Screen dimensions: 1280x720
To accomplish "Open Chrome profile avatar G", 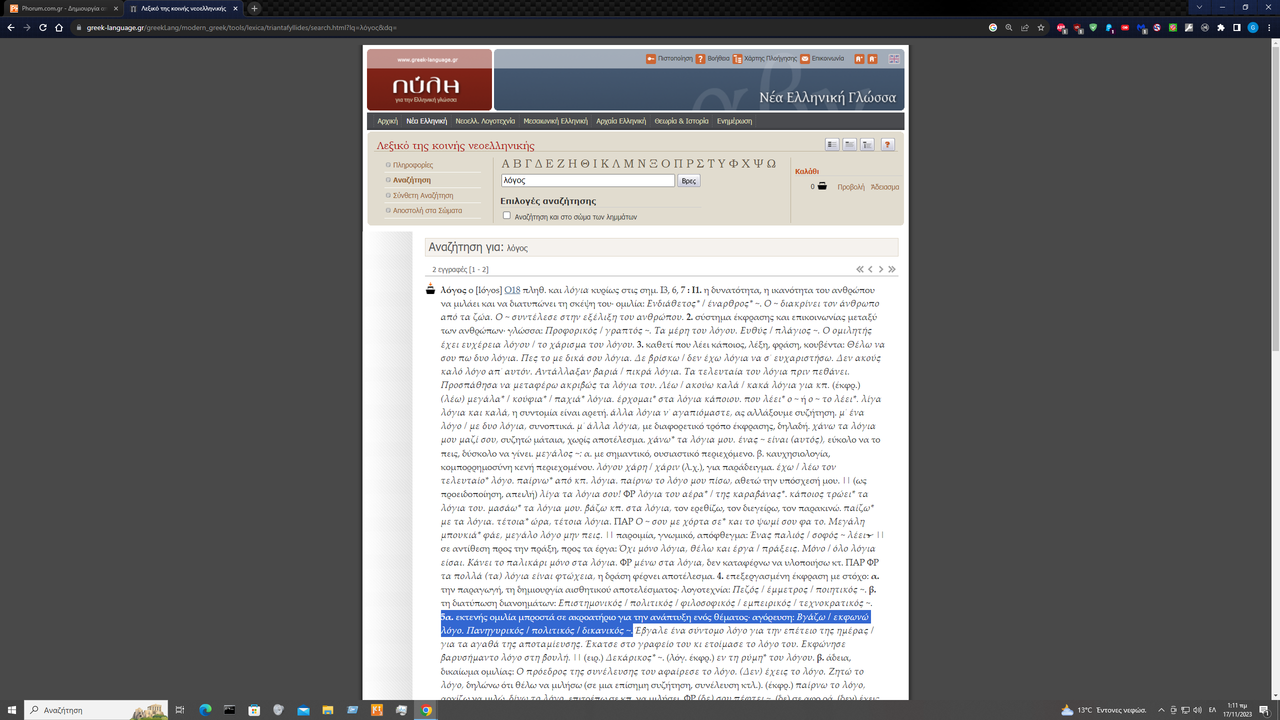I will click(1253, 27).
